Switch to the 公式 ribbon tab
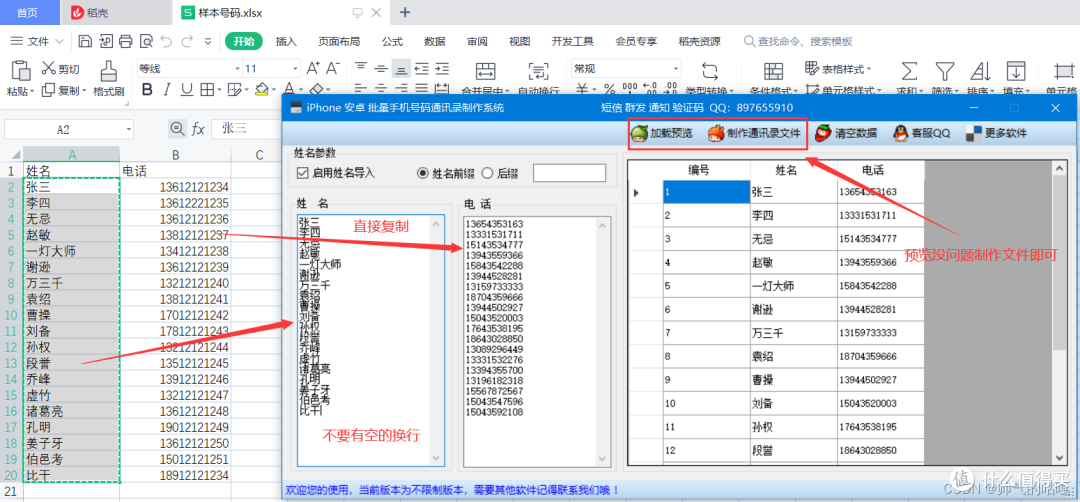 (x=392, y=41)
